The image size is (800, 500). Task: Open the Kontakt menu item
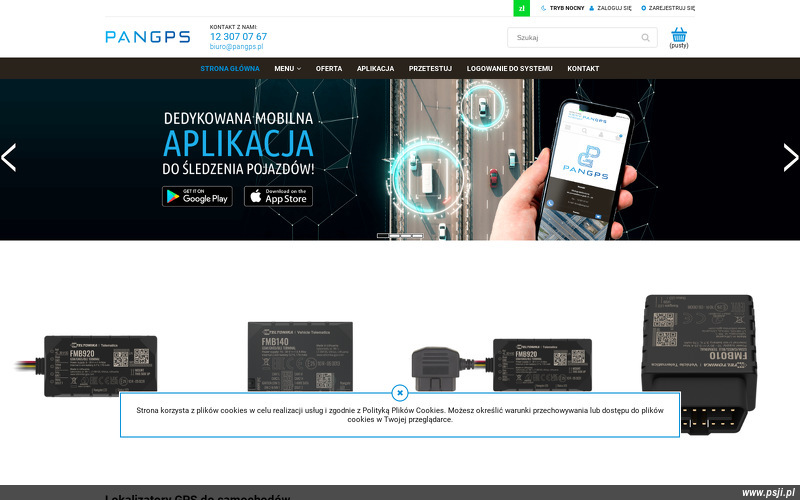(x=583, y=68)
